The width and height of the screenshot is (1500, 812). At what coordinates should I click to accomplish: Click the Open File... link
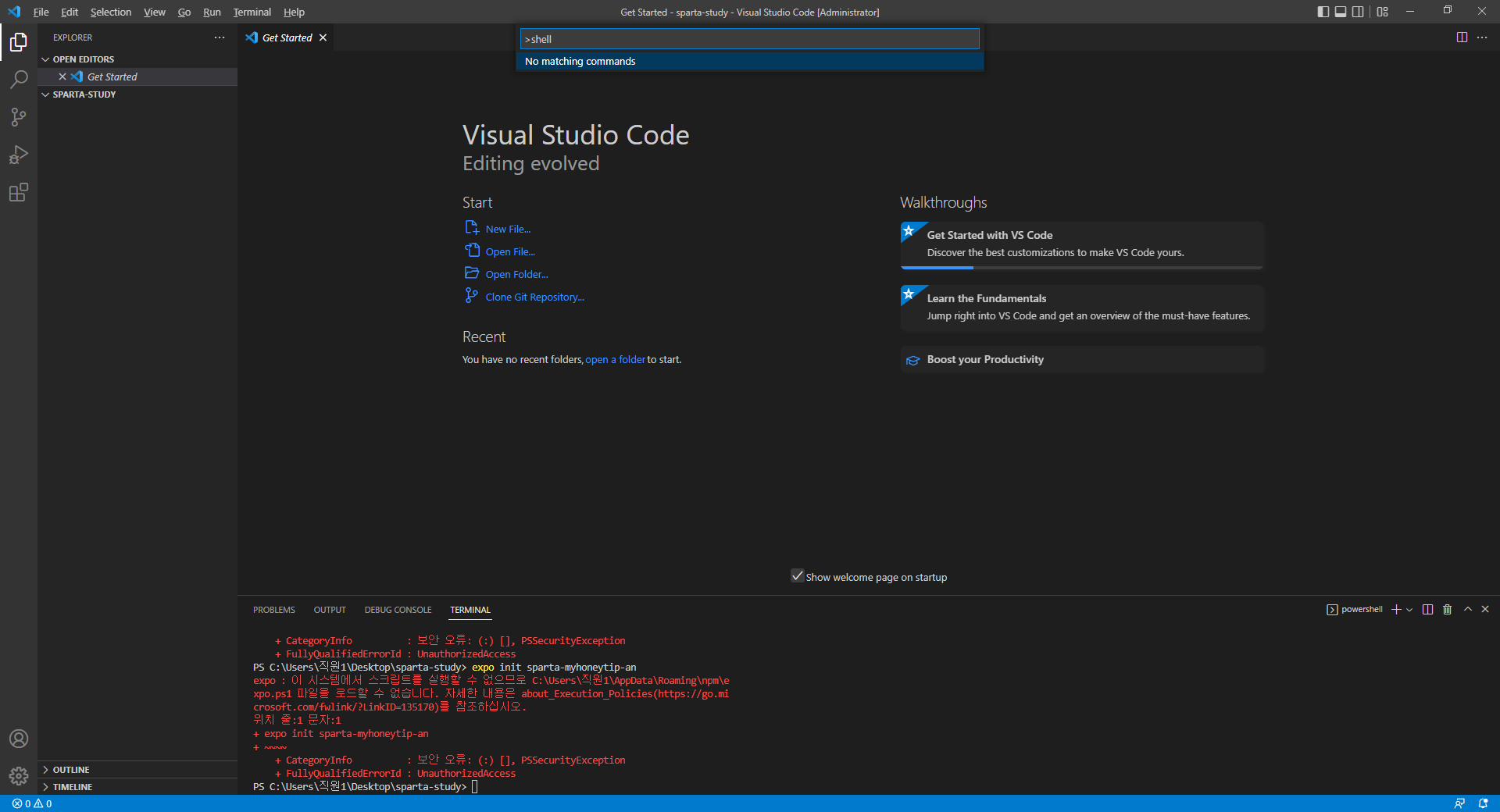(x=510, y=251)
